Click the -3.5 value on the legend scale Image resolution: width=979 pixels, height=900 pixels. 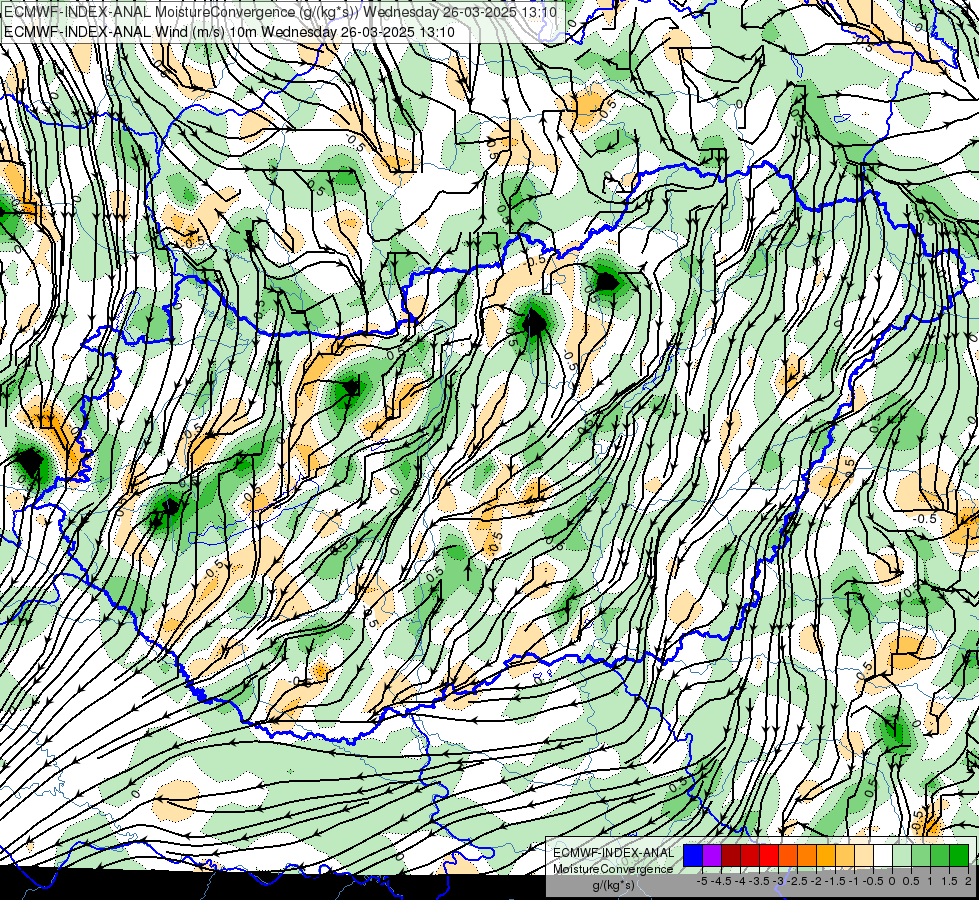[759, 881]
